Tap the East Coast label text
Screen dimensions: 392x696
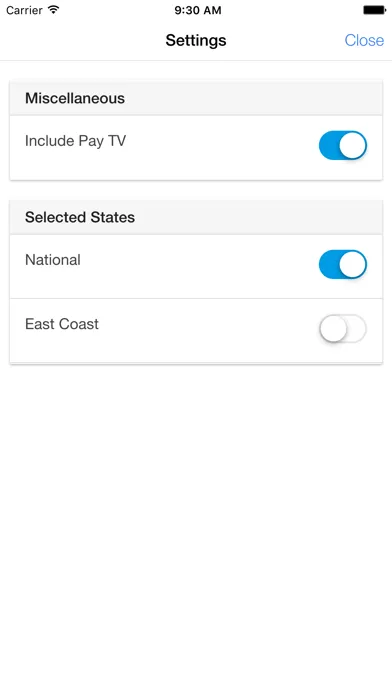(62, 324)
